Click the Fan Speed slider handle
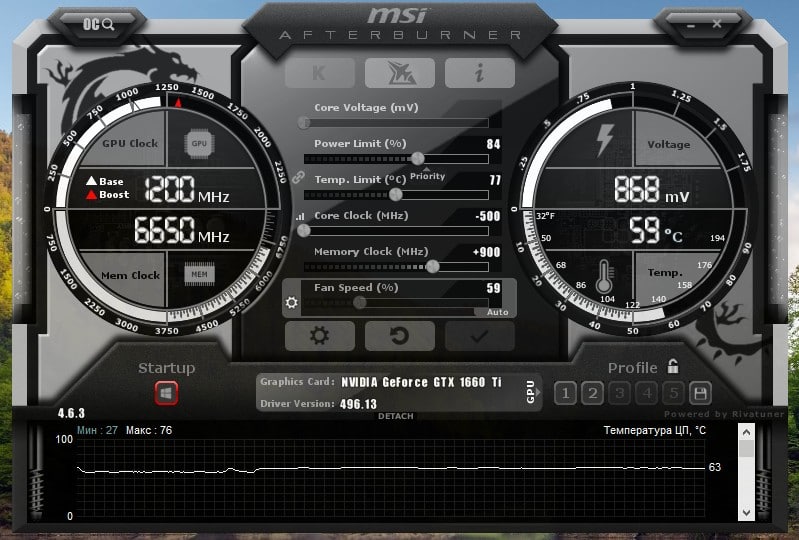Image resolution: width=799 pixels, height=540 pixels. tap(360, 303)
